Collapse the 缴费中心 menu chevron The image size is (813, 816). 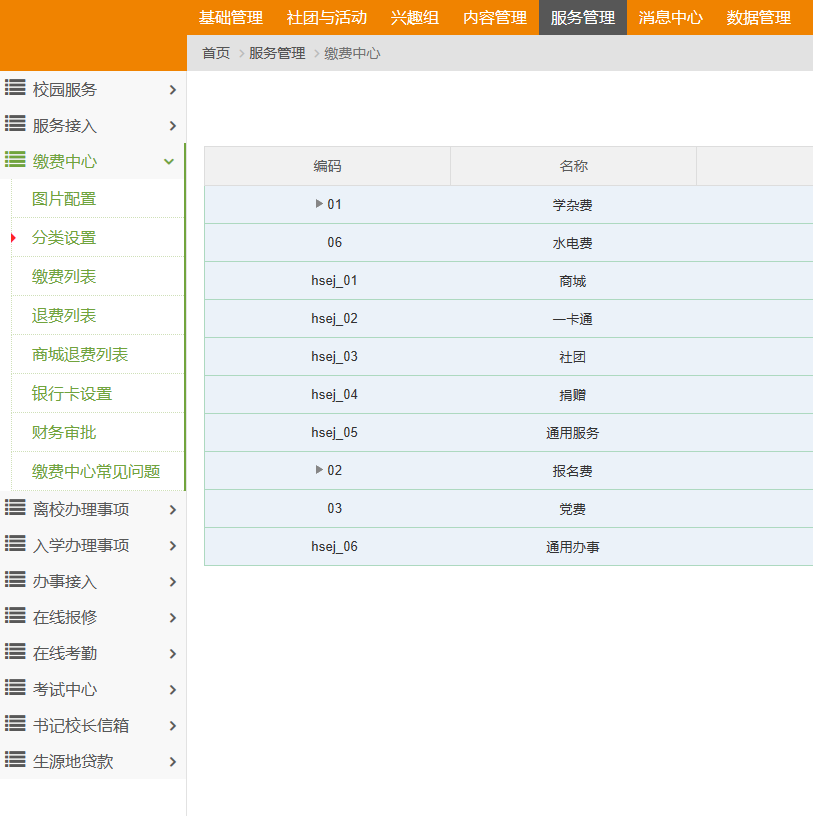click(x=169, y=162)
